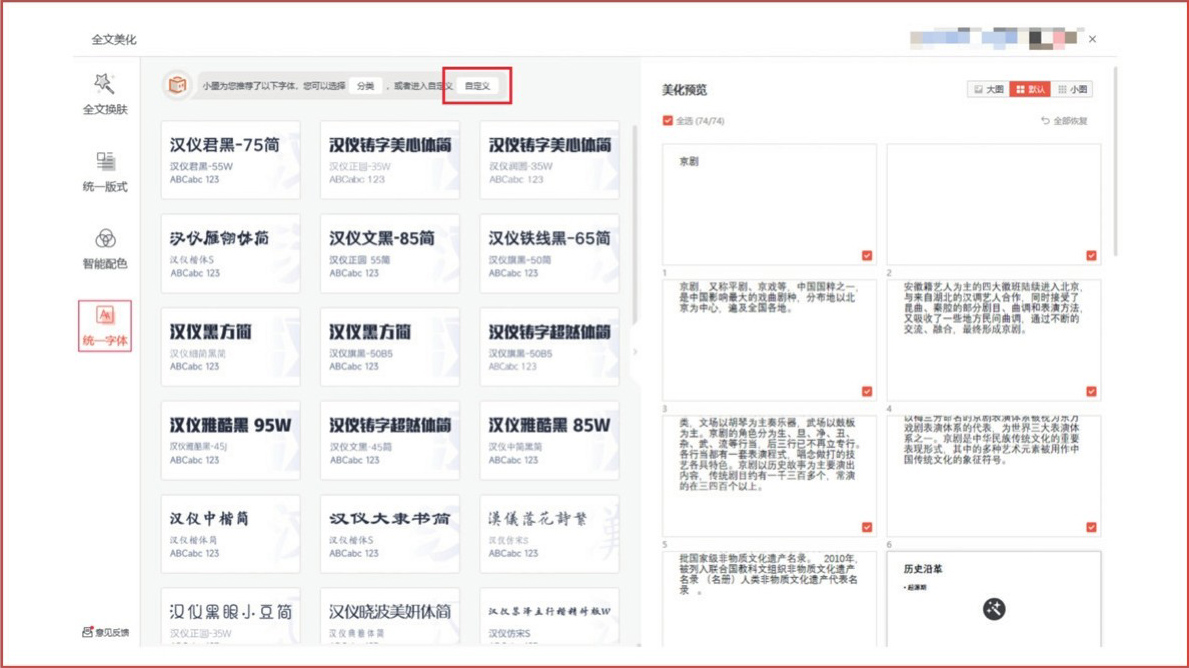Choose the 汉仪君黑-75简 font card
The width and height of the screenshot is (1189, 668).
point(231,160)
